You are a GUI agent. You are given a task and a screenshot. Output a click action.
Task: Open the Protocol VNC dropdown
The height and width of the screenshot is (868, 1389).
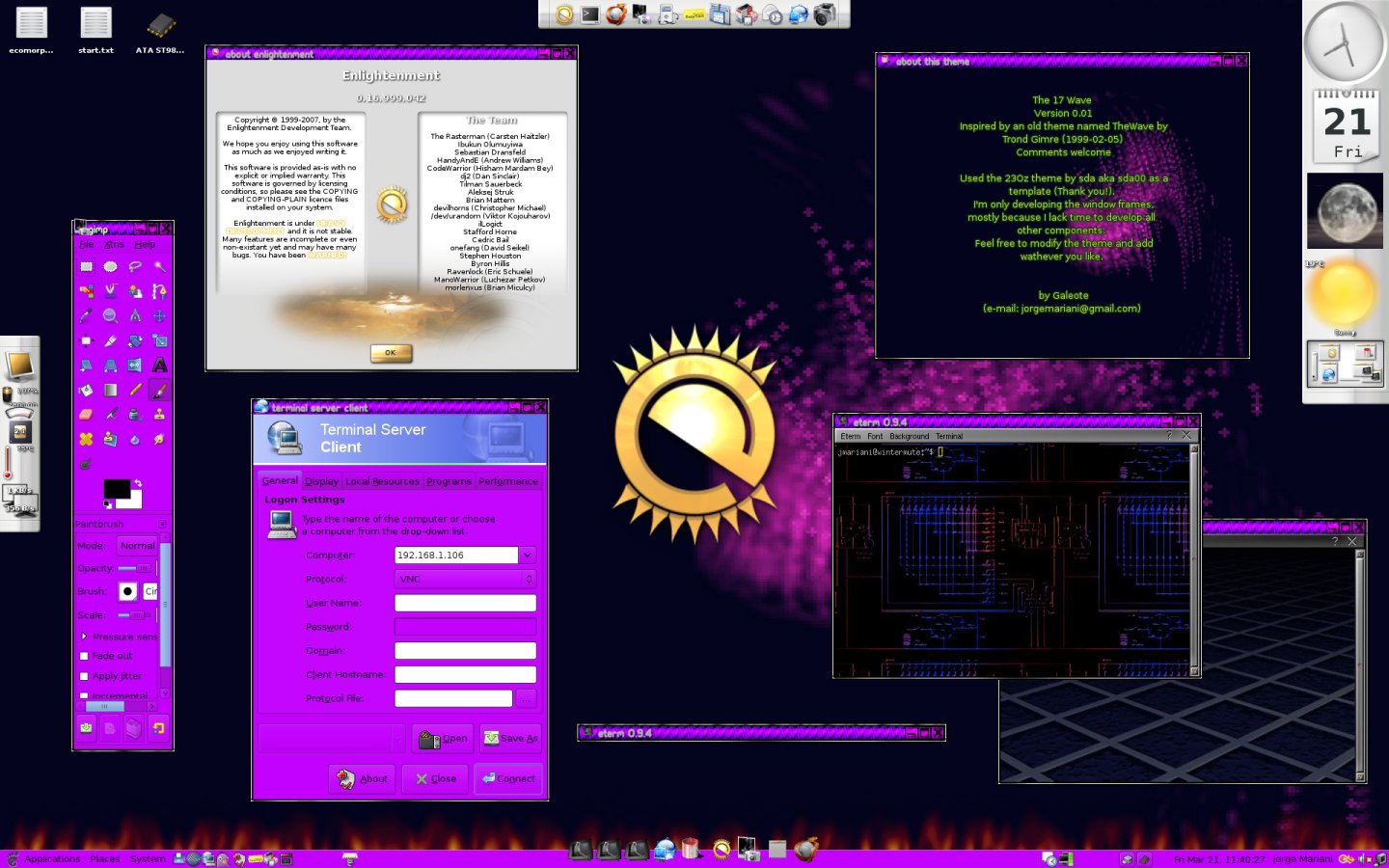[465, 579]
